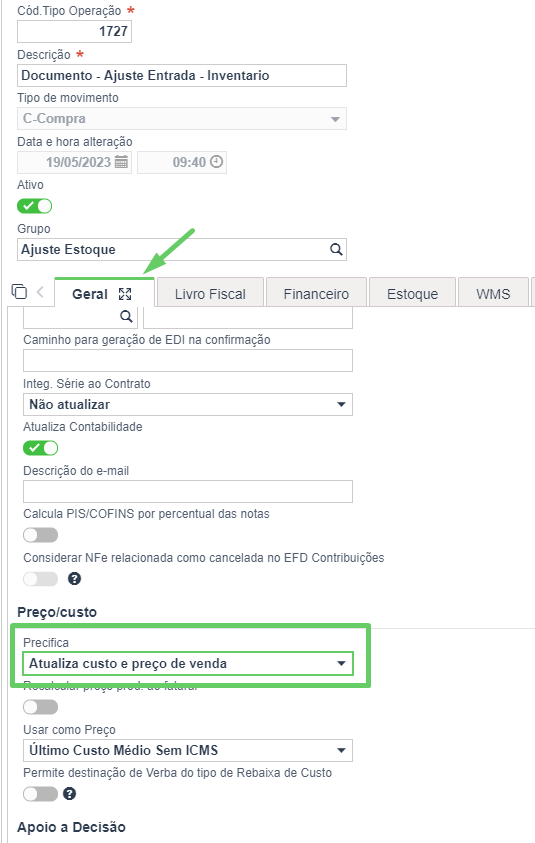Open the Financeiro tab

316,294
